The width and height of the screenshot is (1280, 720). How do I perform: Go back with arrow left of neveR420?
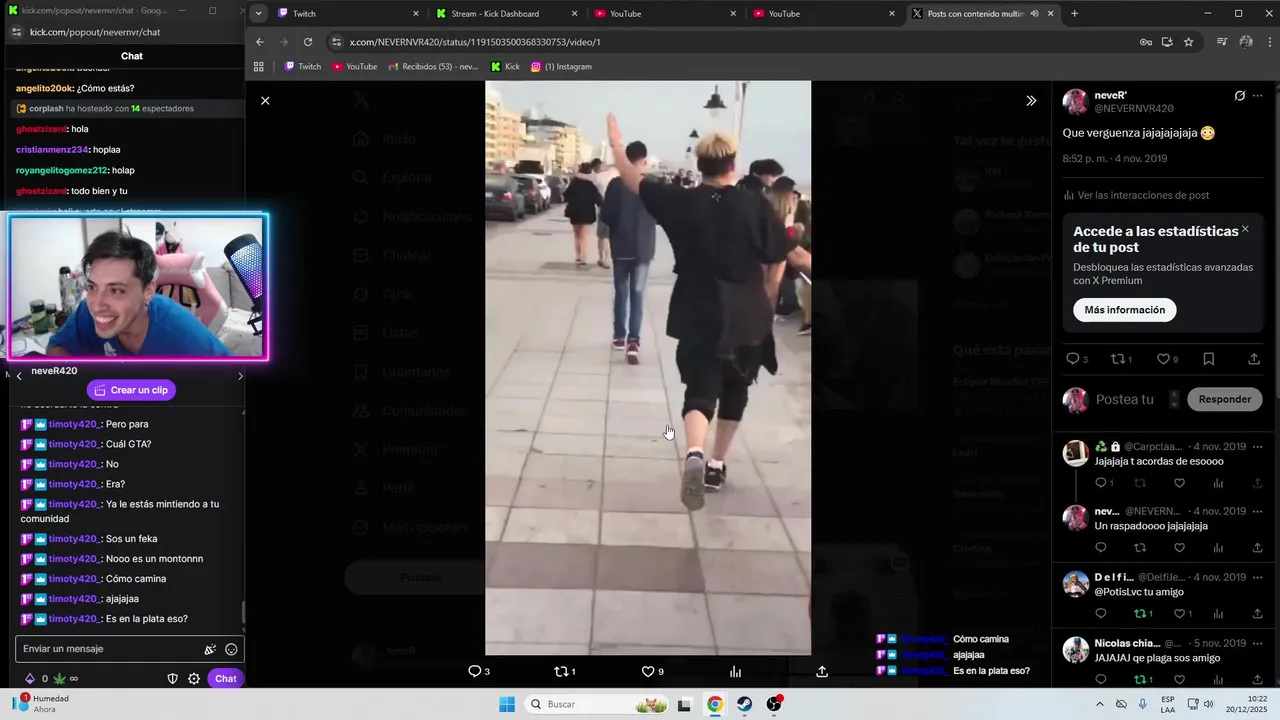[19, 376]
